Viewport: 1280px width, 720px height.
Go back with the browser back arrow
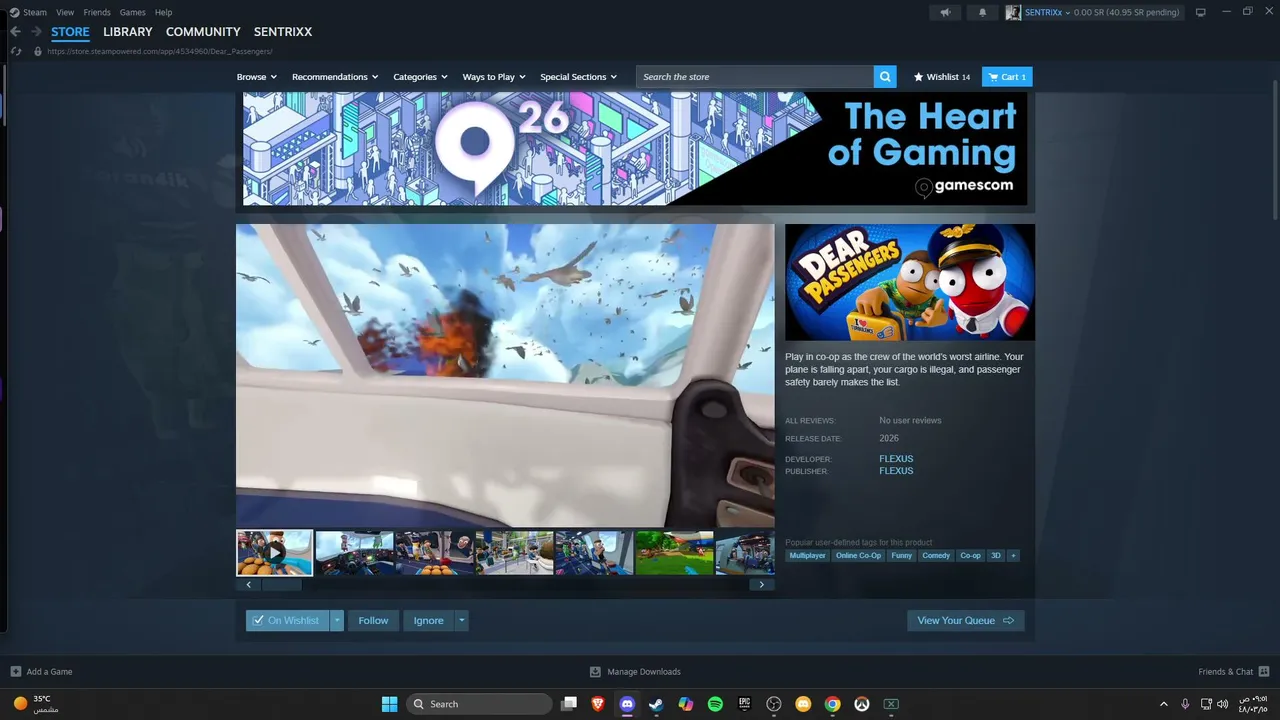[15, 32]
